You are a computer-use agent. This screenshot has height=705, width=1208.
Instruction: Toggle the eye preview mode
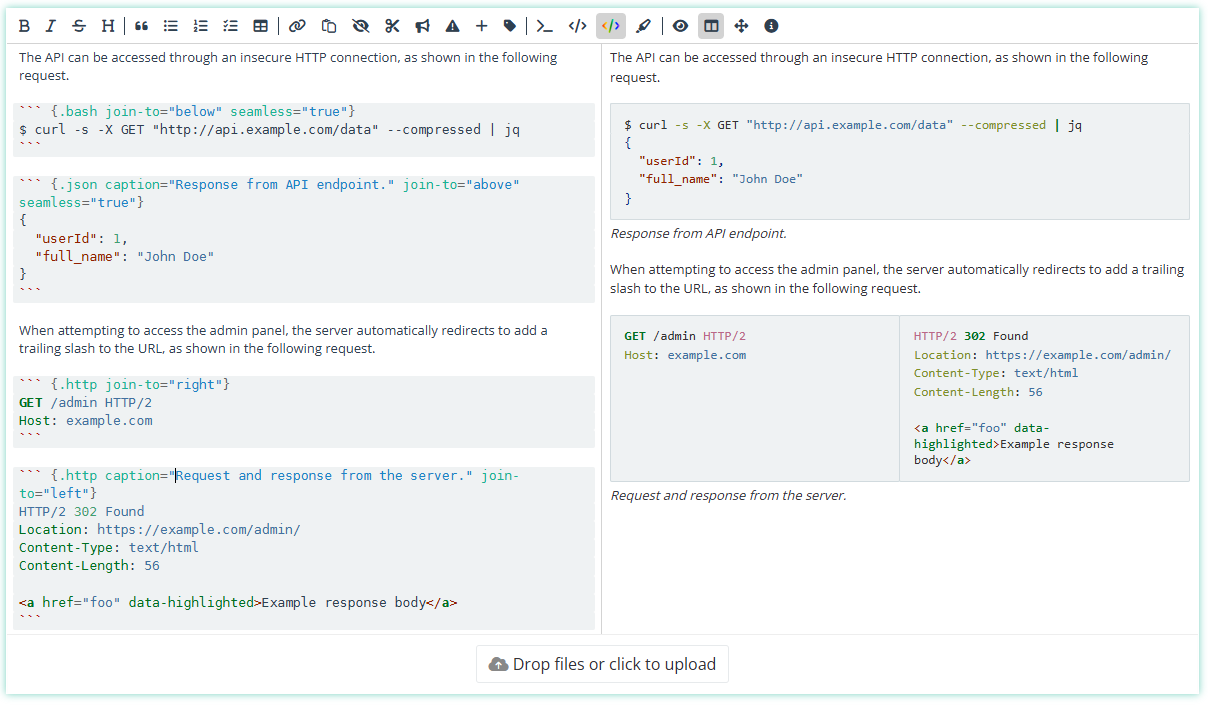(680, 26)
